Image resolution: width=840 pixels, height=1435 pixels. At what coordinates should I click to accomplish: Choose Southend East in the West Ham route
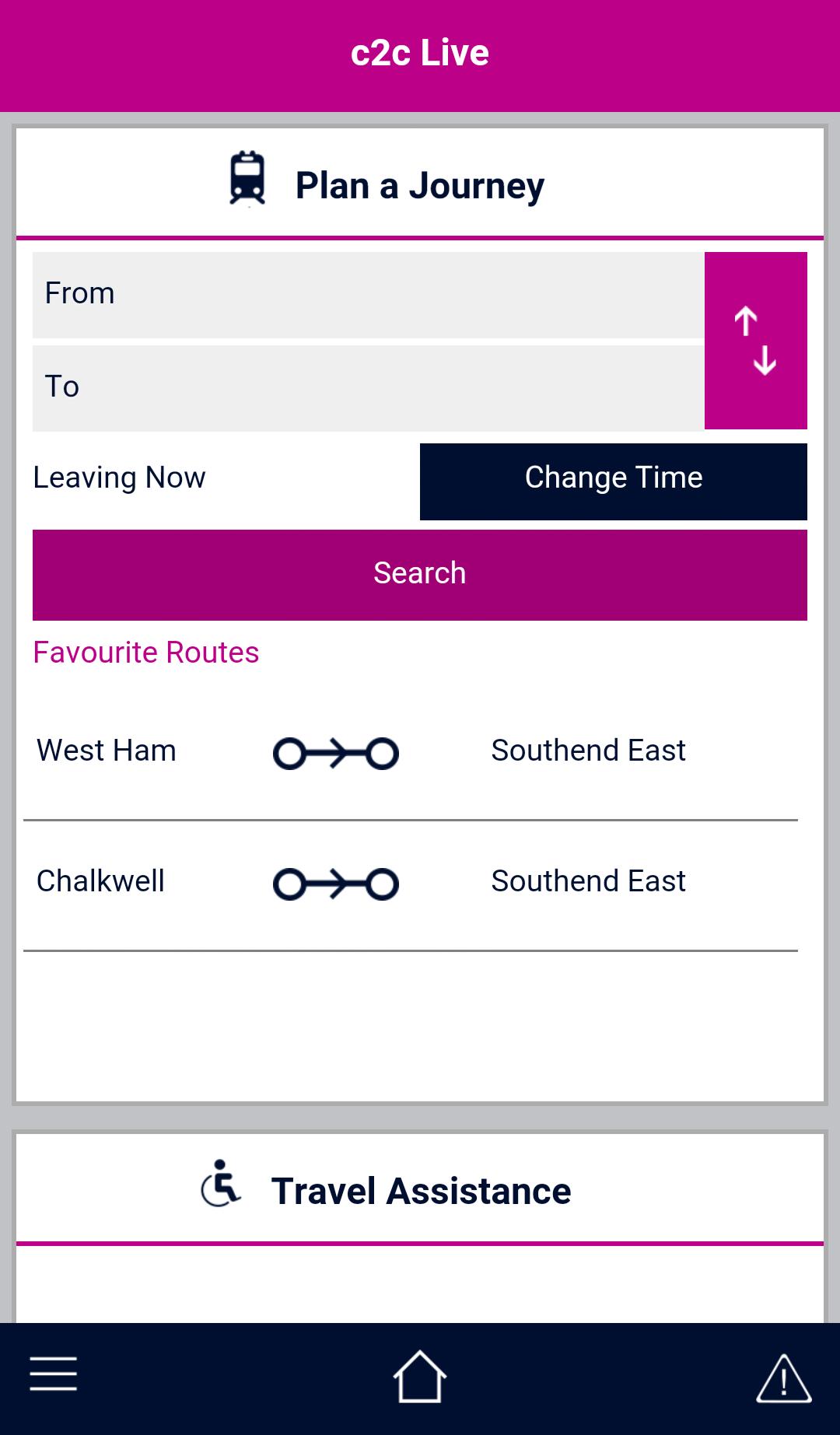pyautogui.click(x=588, y=751)
